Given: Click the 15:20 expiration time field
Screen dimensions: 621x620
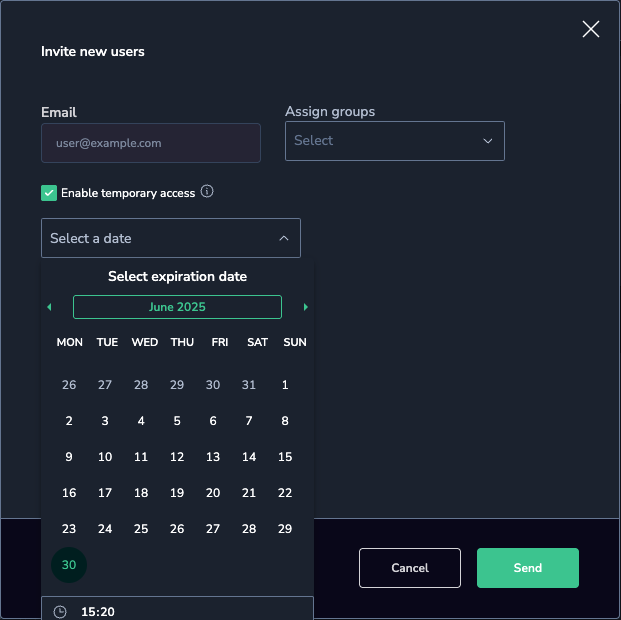Looking at the screenshot, I should 177,610.
